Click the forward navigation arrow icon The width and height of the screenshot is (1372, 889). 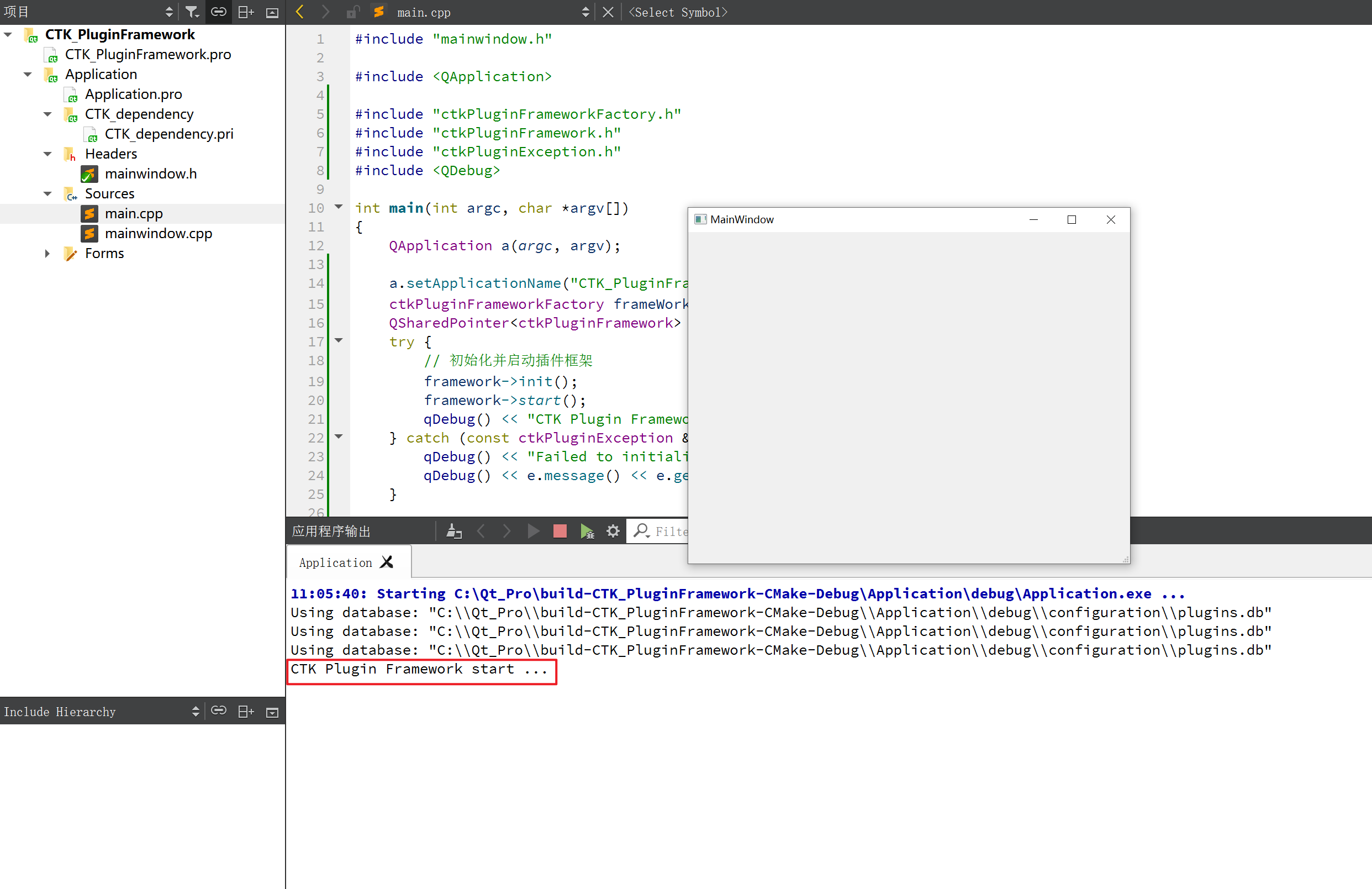(x=325, y=12)
